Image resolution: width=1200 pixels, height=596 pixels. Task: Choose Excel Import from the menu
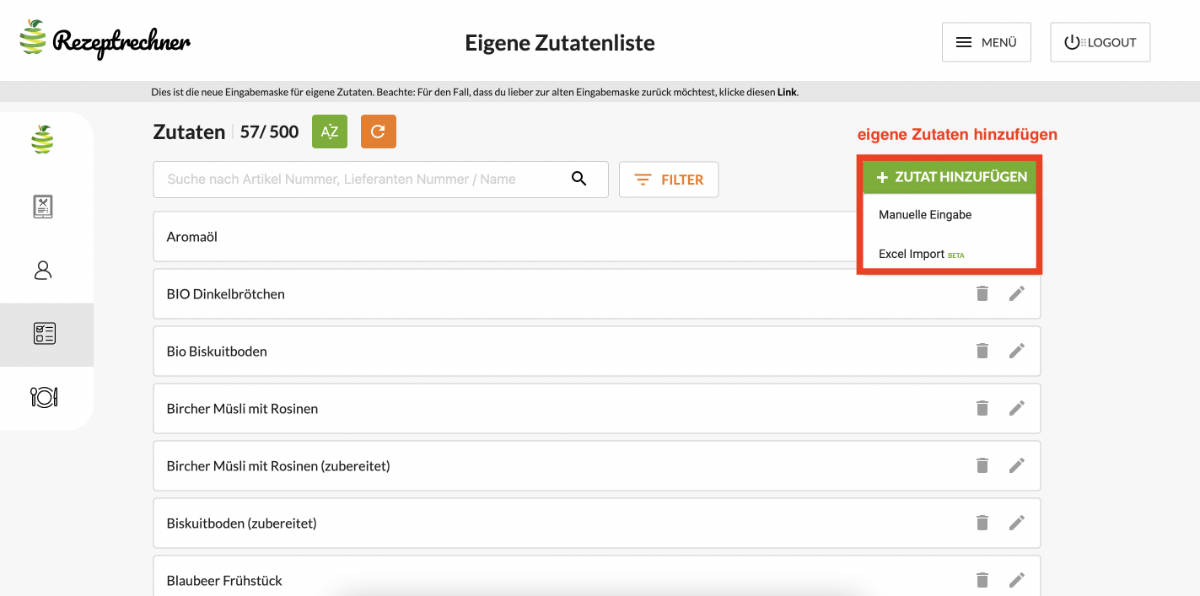coord(912,254)
